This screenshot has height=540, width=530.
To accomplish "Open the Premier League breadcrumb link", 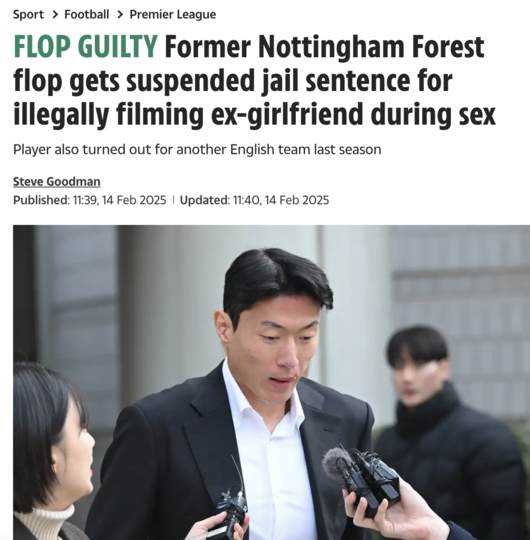I will [173, 14].
